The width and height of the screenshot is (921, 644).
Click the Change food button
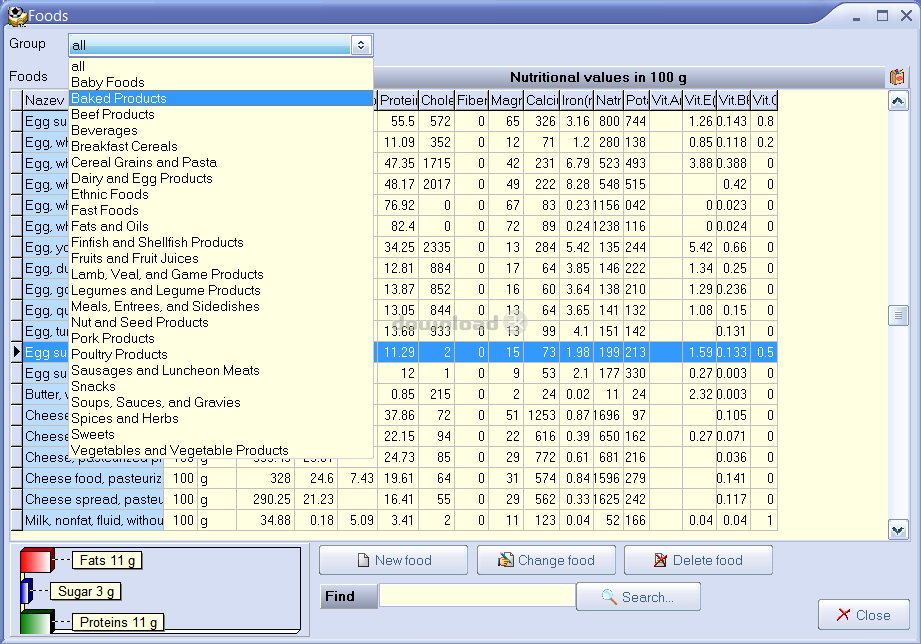point(546,560)
